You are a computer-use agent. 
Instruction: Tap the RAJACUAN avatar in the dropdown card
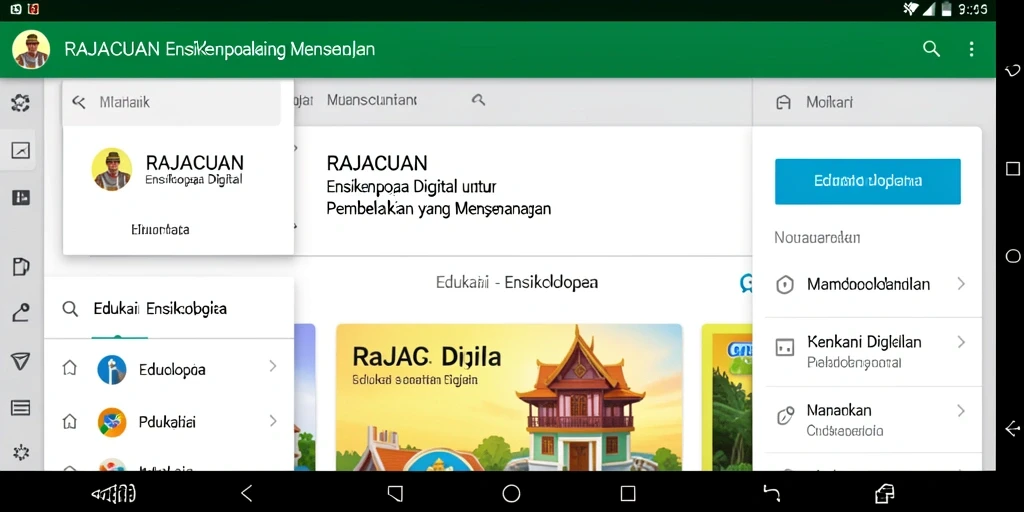[112, 169]
